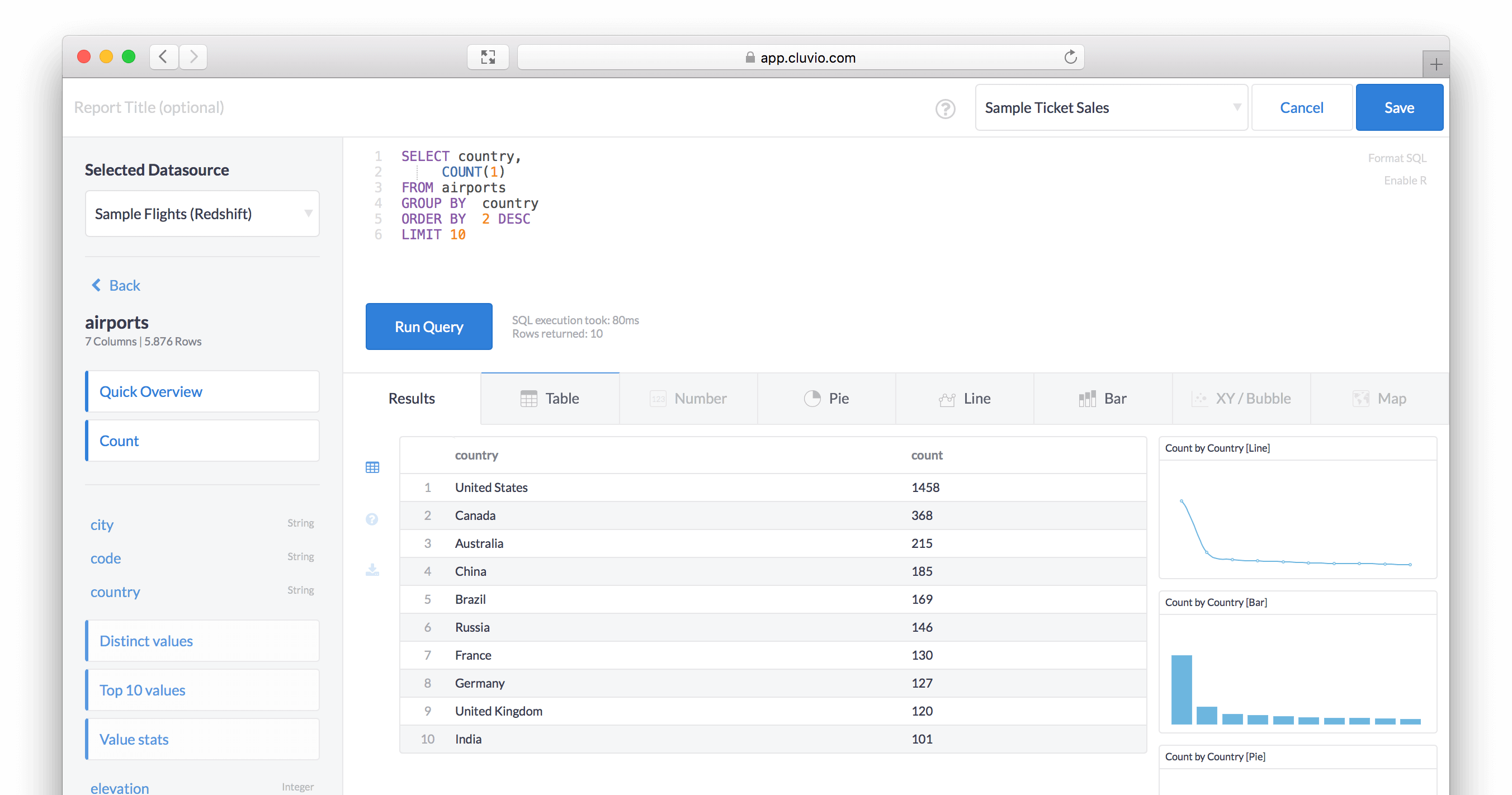Click the browser forward arrow
Screen dimensions: 1512x795
pos(193,57)
